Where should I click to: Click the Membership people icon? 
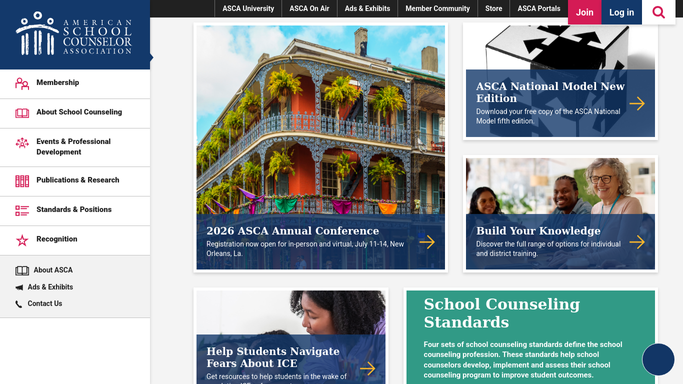pos(22,83)
